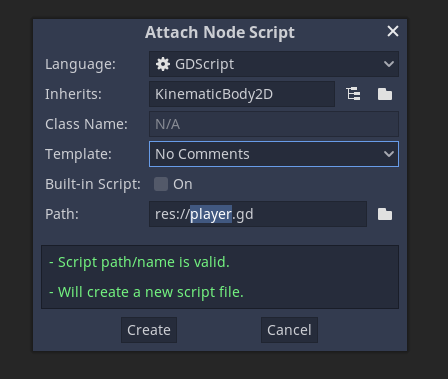This screenshot has height=379, width=448.
Task: Focus the Inherits field containing KinematicBody2D
Action: [242, 94]
